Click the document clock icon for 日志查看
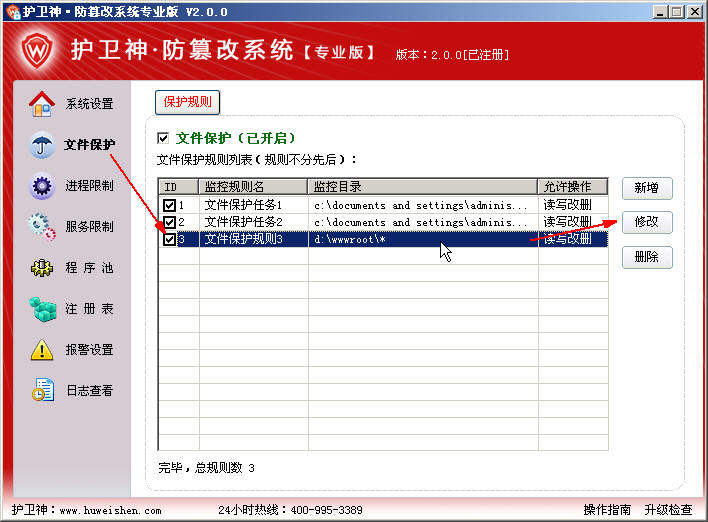 tap(43, 390)
